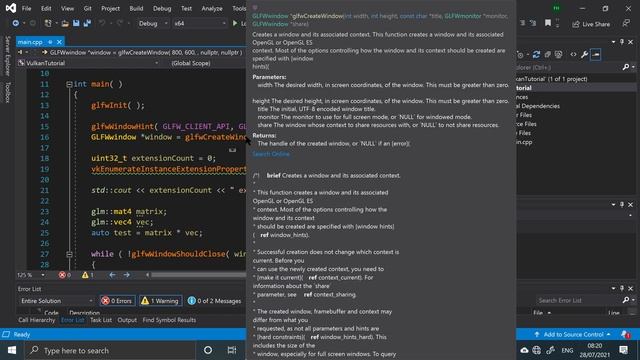
Task: Click the Windows Start button
Action: point(12,350)
